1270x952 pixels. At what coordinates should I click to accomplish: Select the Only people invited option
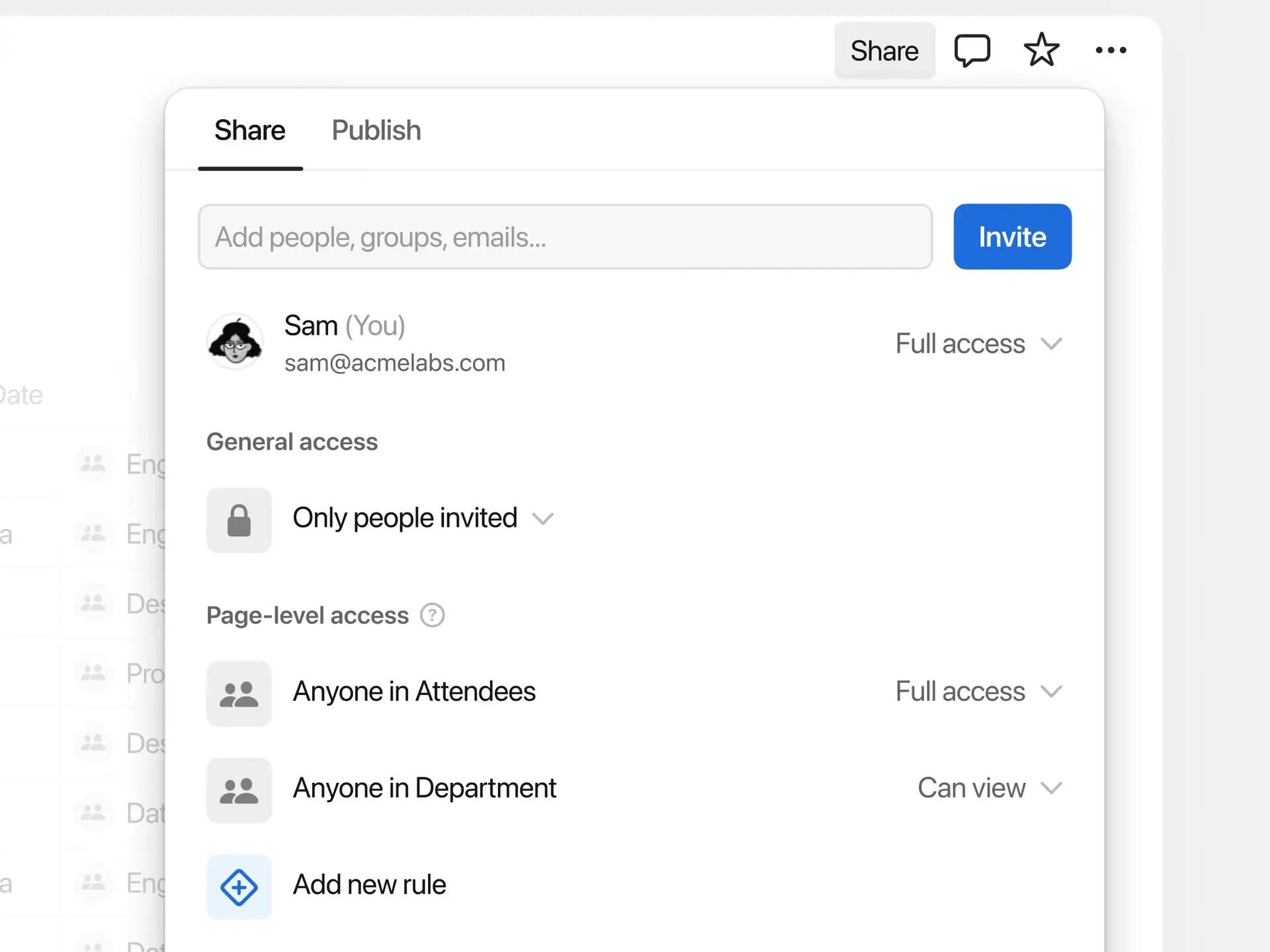click(x=405, y=518)
